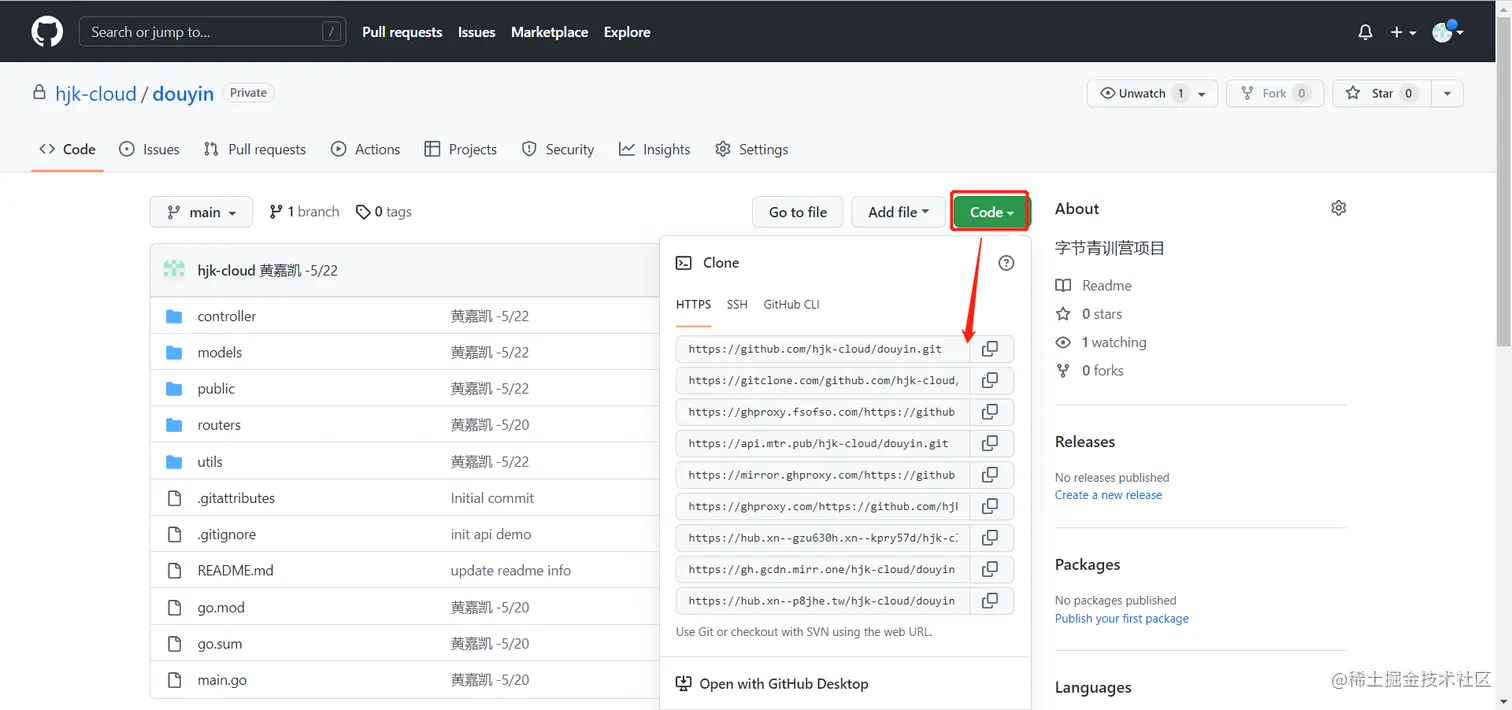The height and width of the screenshot is (710, 1512).
Task: Open the Unwatch dropdown
Action: tap(1152, 93)
